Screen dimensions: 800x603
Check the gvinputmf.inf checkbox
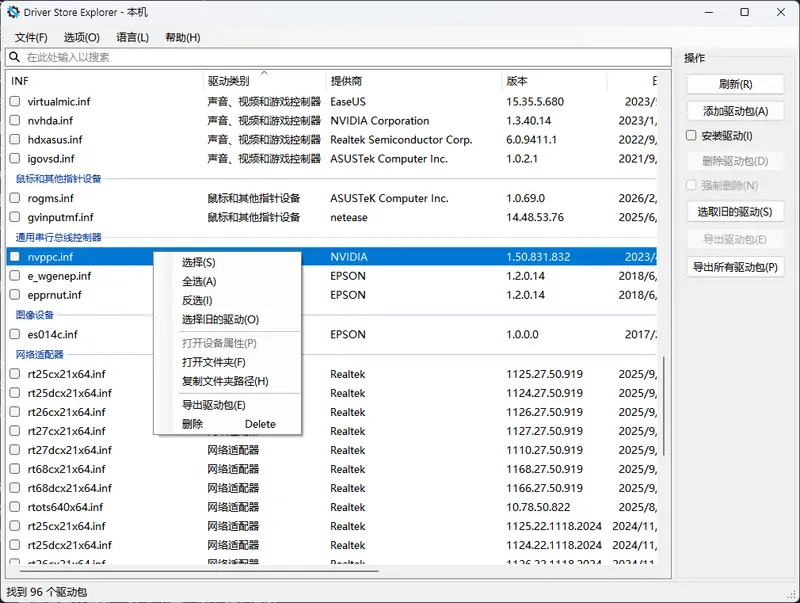15,217
